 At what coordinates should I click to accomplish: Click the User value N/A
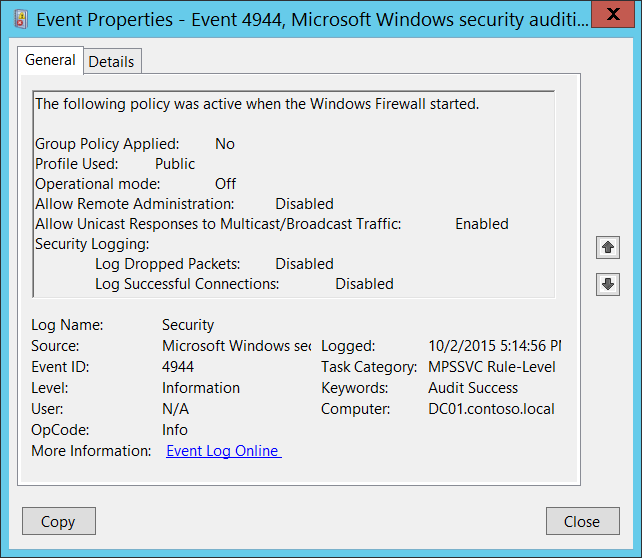175,409
